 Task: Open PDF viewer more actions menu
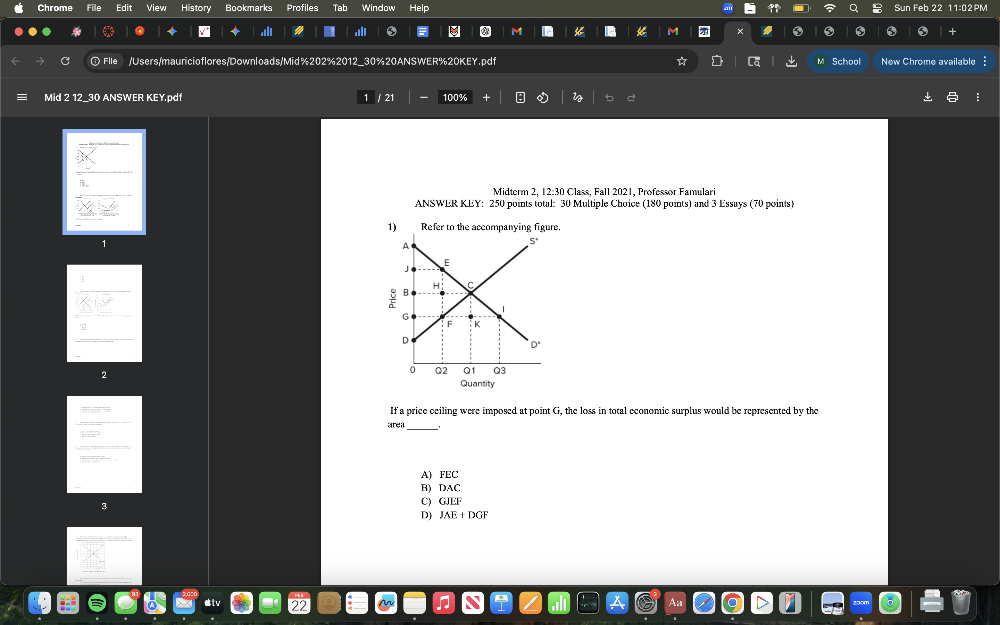(977, 97)
